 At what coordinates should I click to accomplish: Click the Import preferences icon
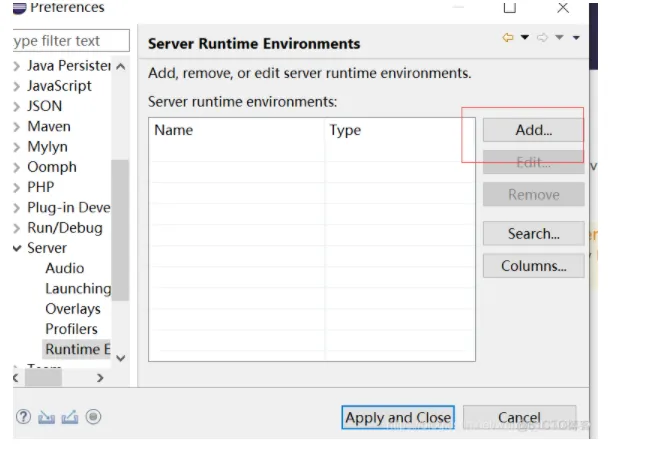pyautogui.click(x=46, y=417)
